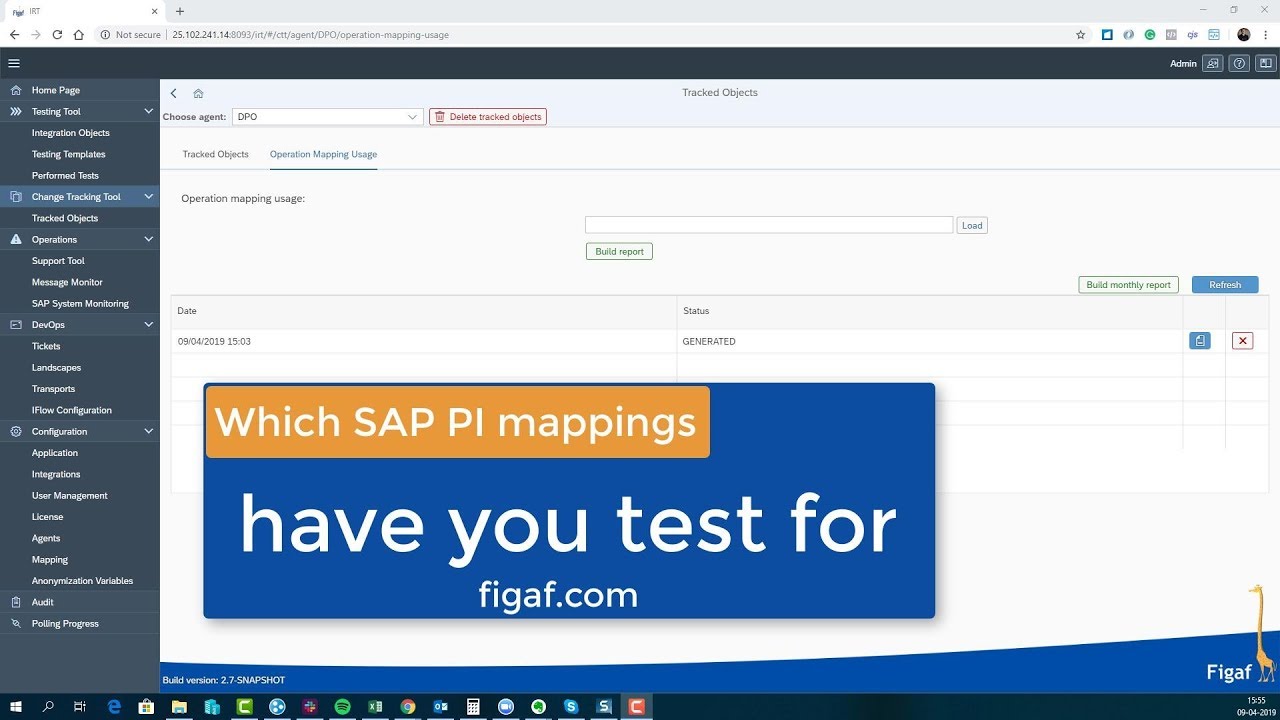Click the user account icon next to Admin
The image size is (1280, 720).
(1213, 63)
